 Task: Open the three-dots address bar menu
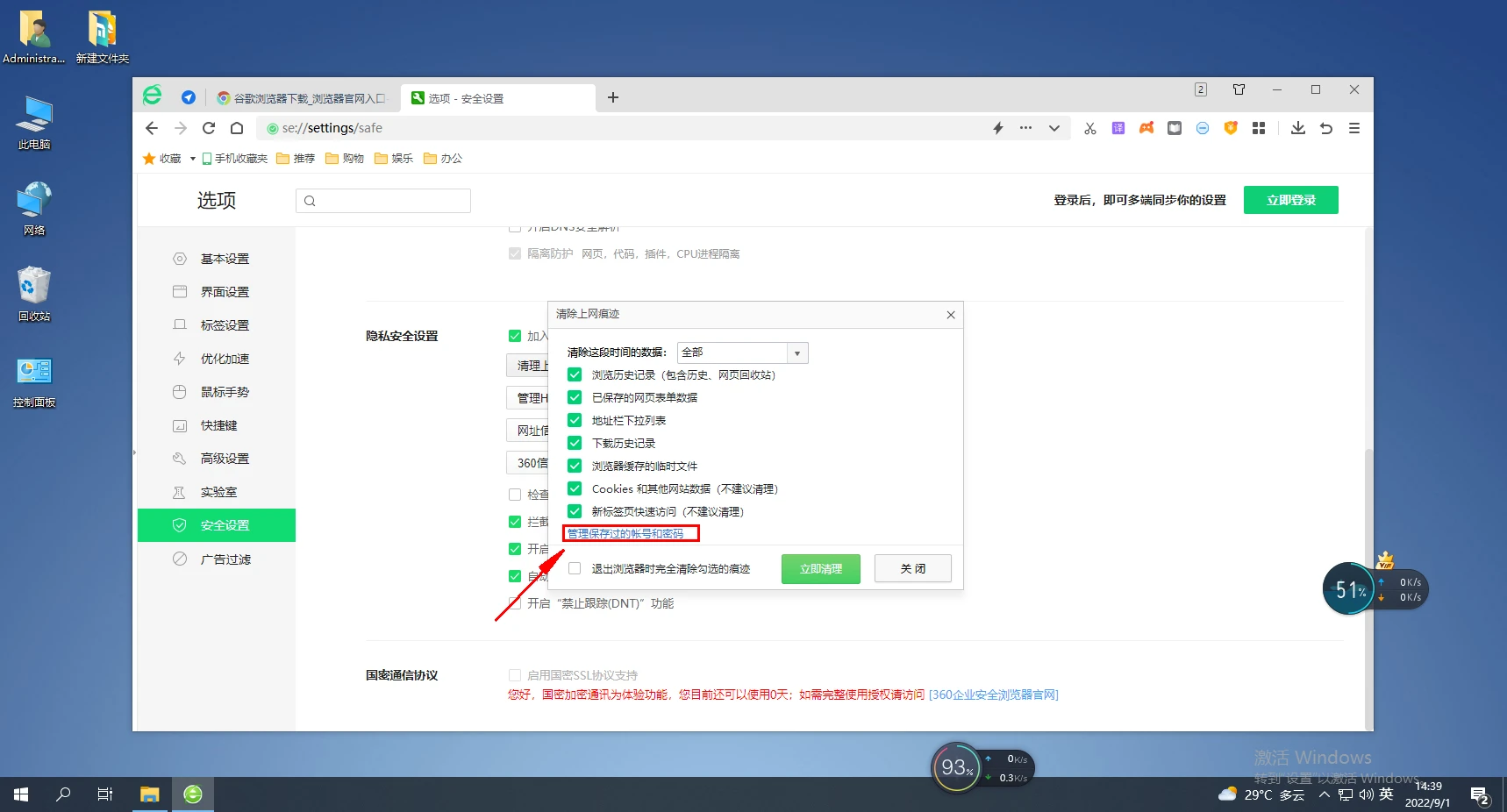[1025, 128]
